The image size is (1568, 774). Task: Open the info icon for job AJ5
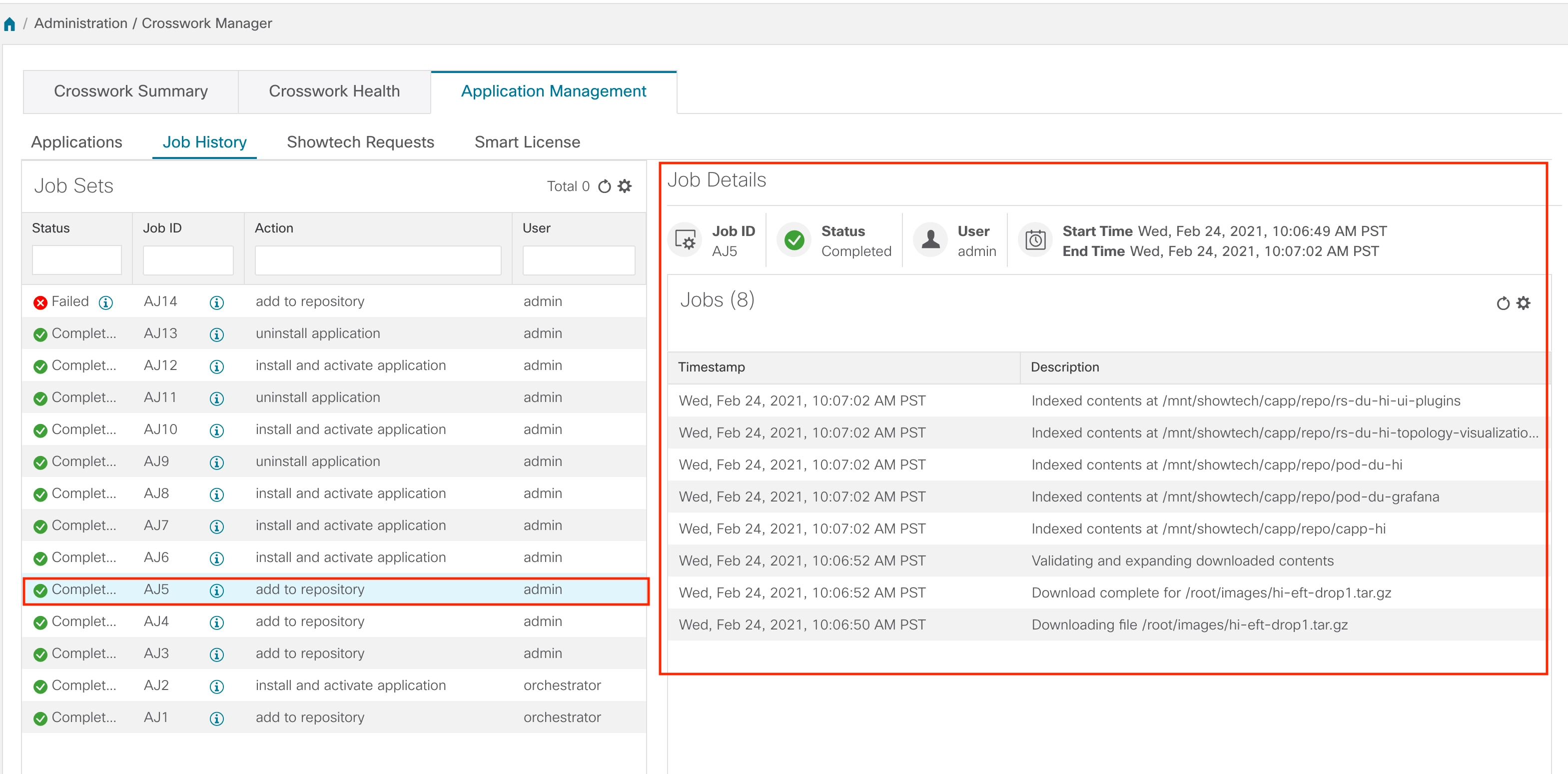pos(217,590)
